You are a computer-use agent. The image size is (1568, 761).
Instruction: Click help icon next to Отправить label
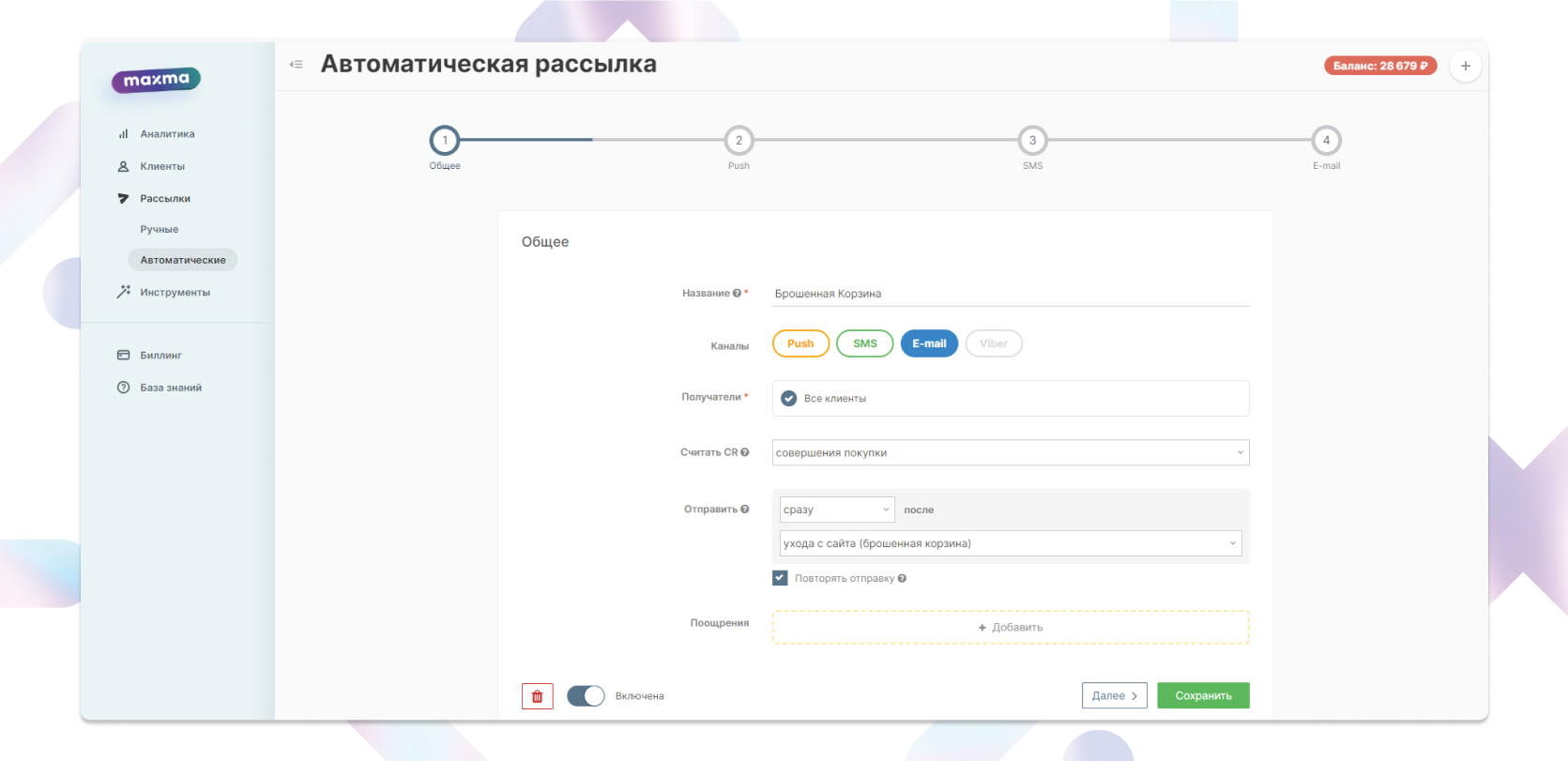pos(745,510)
